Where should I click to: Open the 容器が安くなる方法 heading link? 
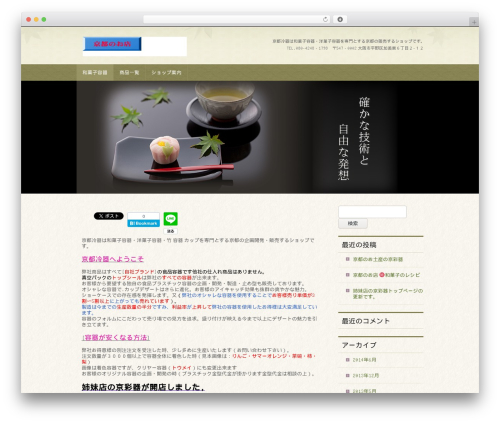tap(116, 338)
